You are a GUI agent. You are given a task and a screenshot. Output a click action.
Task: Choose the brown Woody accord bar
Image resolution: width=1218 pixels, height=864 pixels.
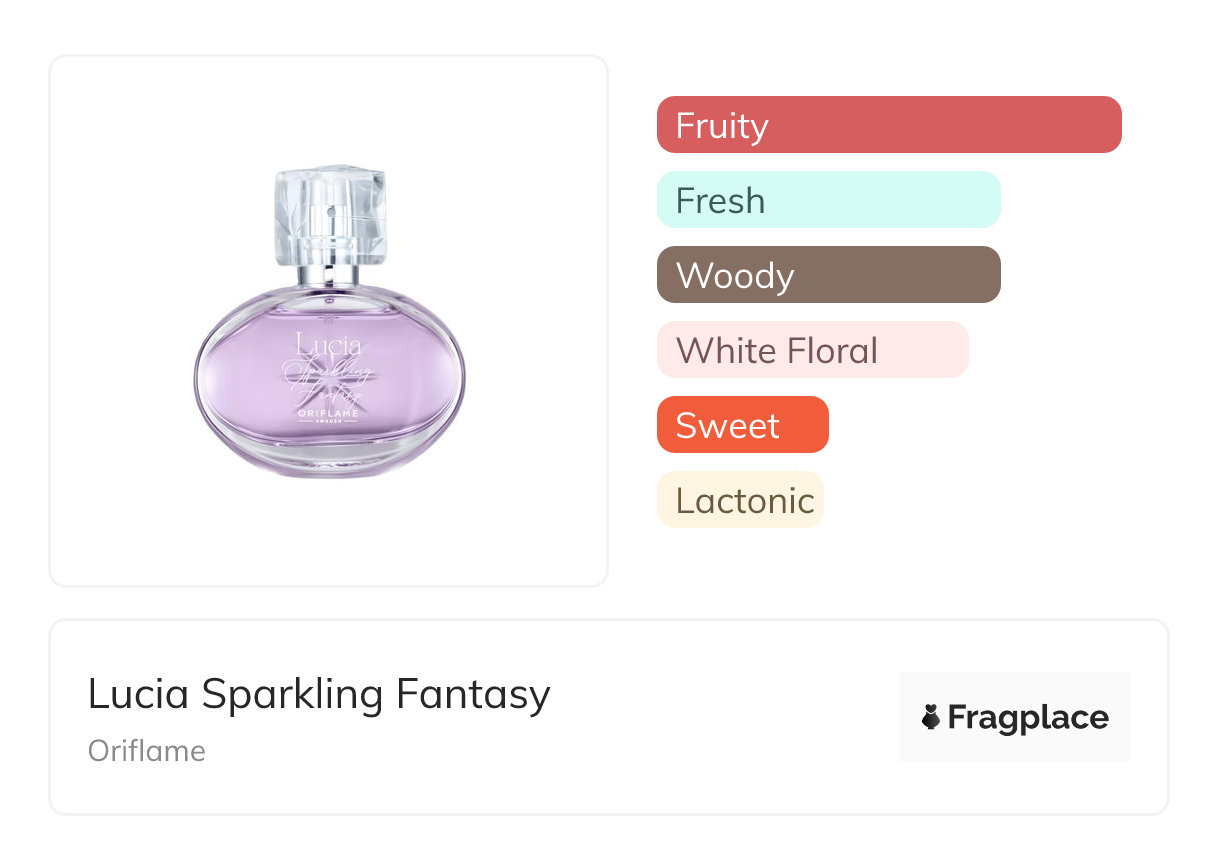828,275
